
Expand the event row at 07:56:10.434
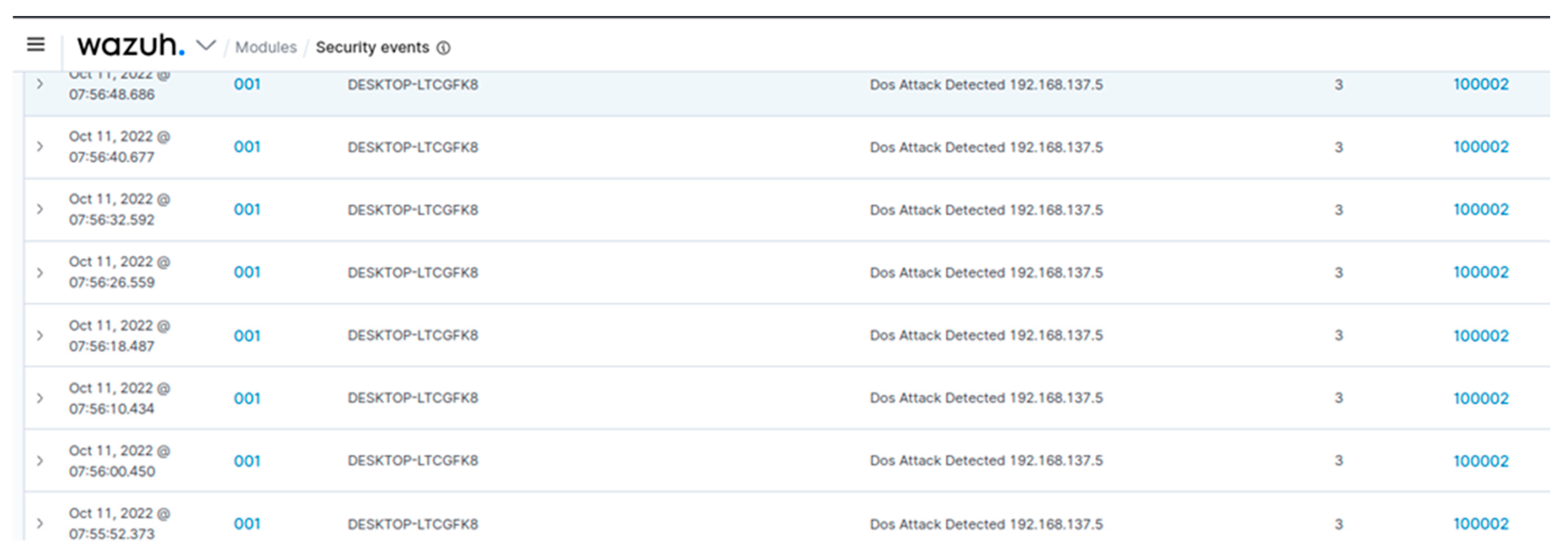point(40,398)
